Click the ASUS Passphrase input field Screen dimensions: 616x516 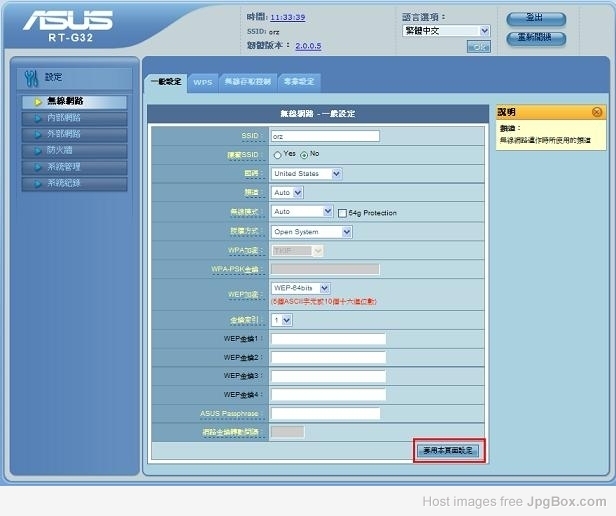pyautogui.click(x=325, y=414)
